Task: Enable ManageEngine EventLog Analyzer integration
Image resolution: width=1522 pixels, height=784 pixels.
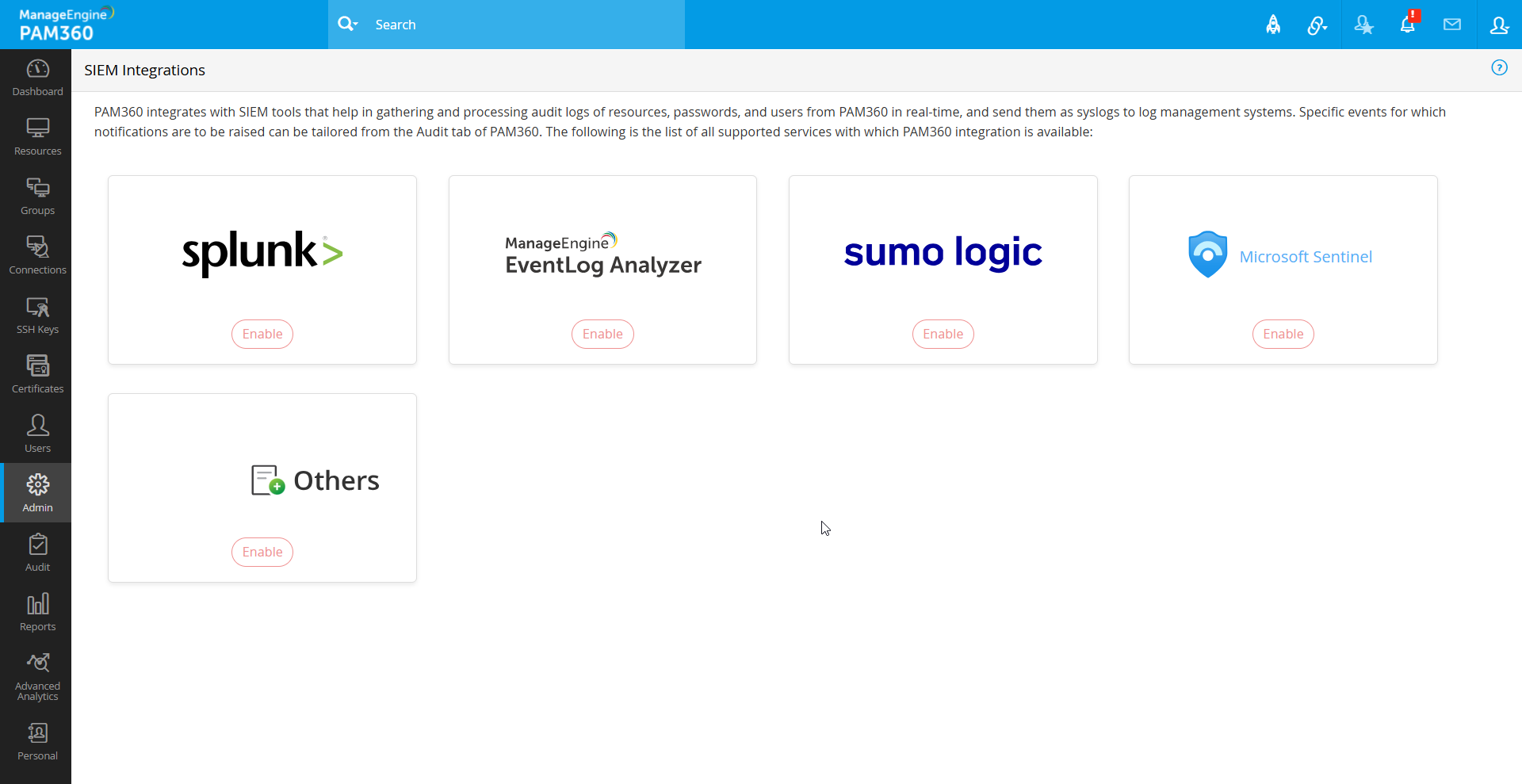Action: point(602,334)
